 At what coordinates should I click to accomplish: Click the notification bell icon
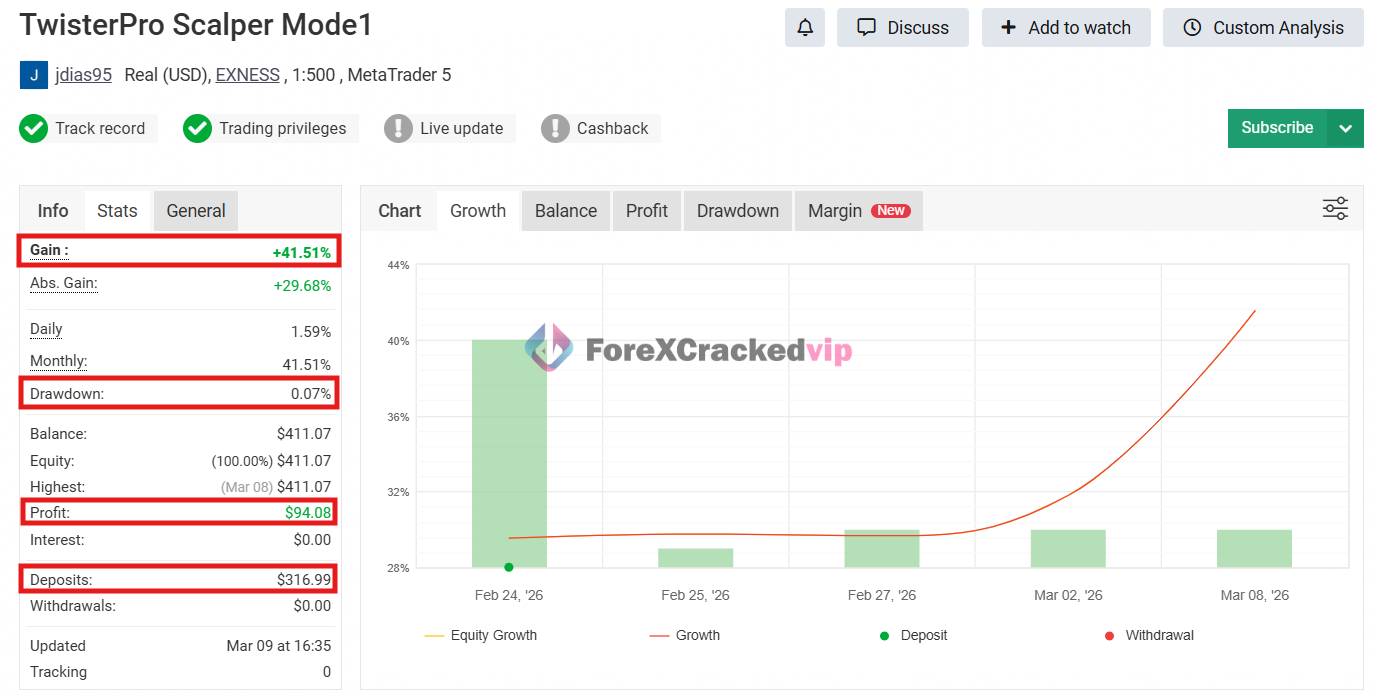coord(805,28)
